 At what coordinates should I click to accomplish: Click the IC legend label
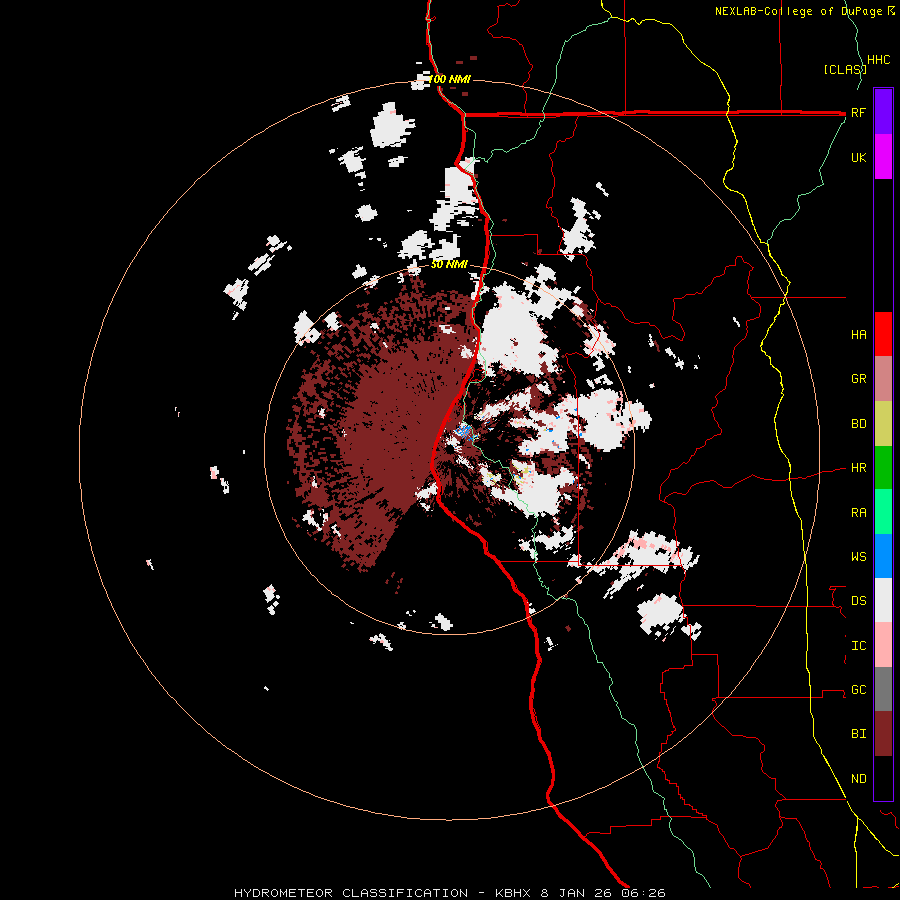(858, 645)
